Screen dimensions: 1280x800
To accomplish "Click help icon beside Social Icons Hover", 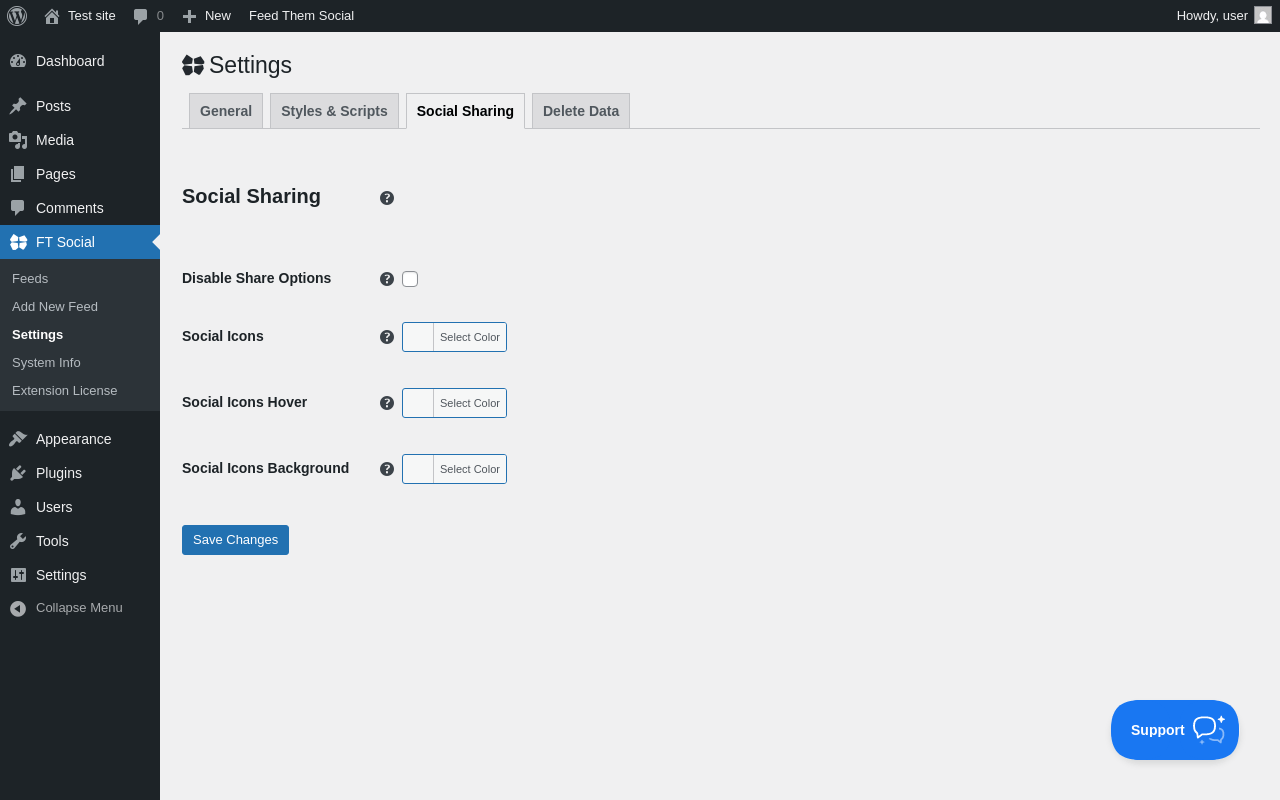I will coord(387,403).
